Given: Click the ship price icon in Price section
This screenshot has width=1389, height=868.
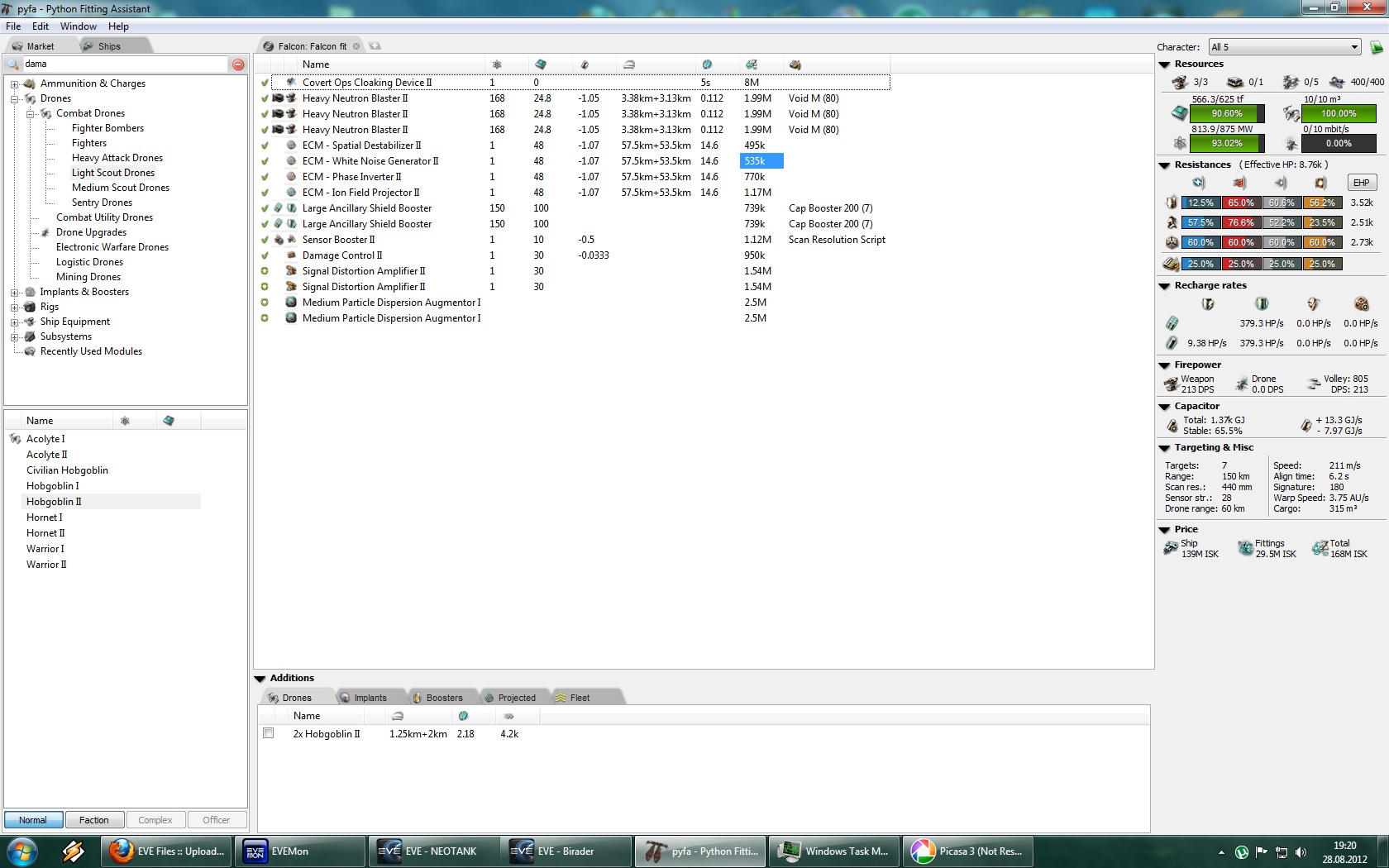Looking at the screenshot, I should [1171, 548].
